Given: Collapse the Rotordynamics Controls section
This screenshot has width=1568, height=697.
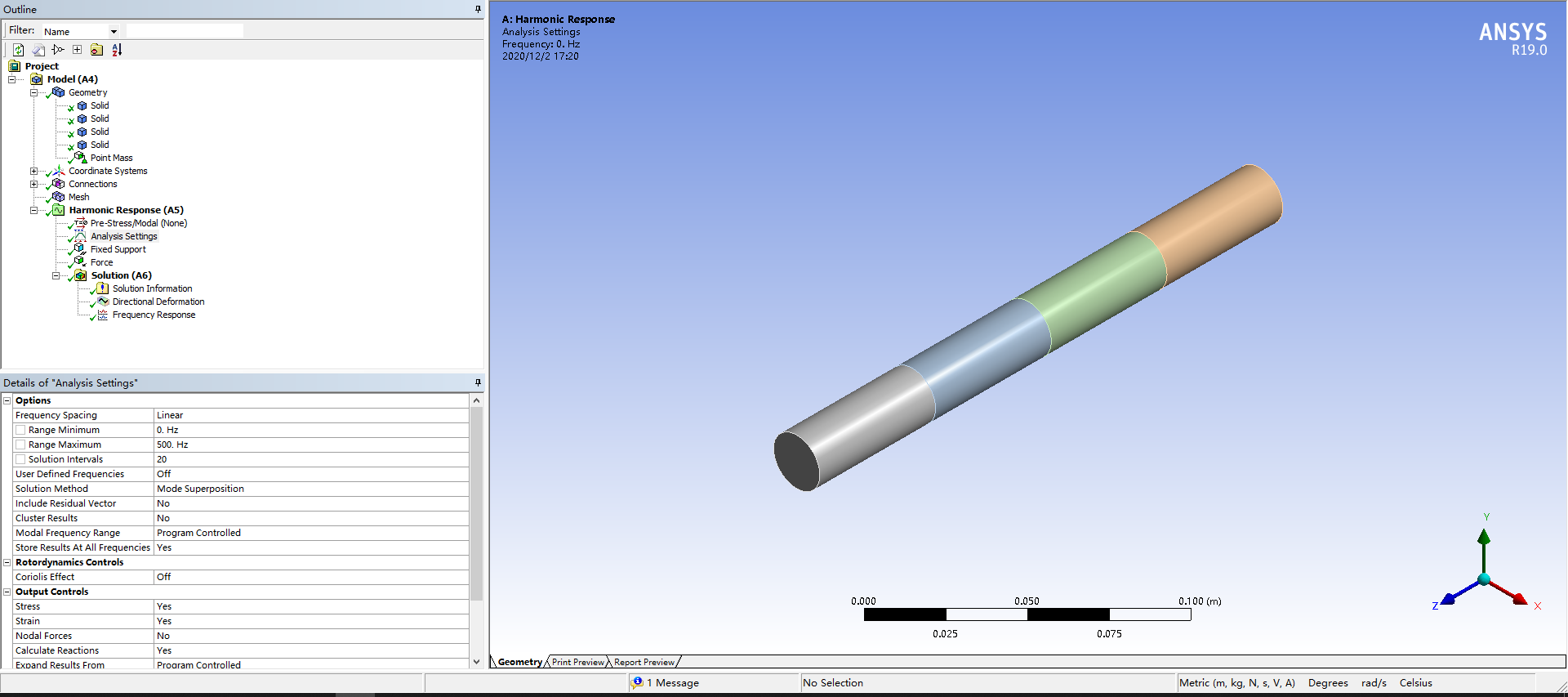Looking at the screenshot, I should point(7,562).
